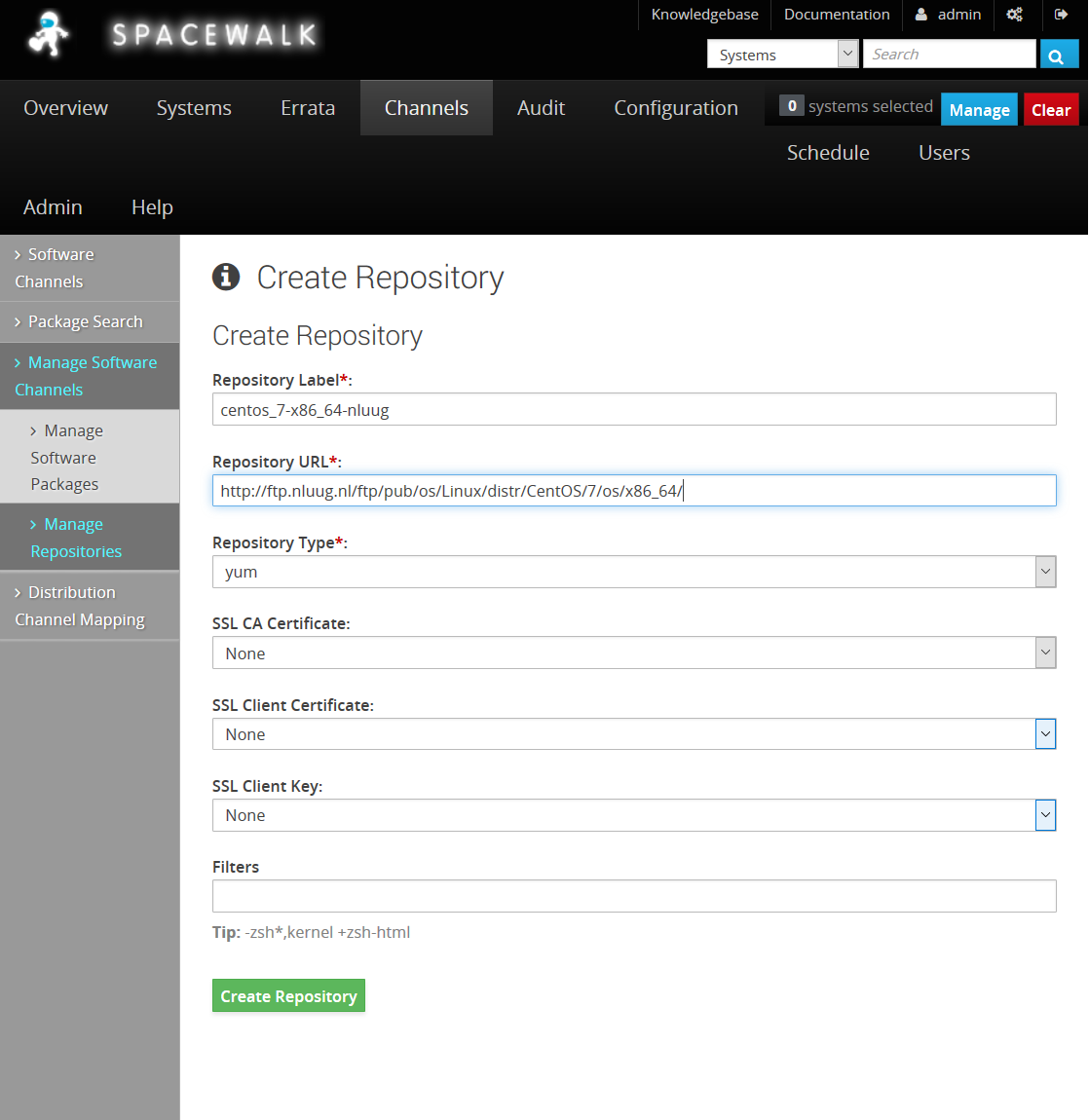The height and width of the screenshot is (1120, 1089).
Task: Expand the SSL Client Certificate dropdown
Action: point(633,734)
